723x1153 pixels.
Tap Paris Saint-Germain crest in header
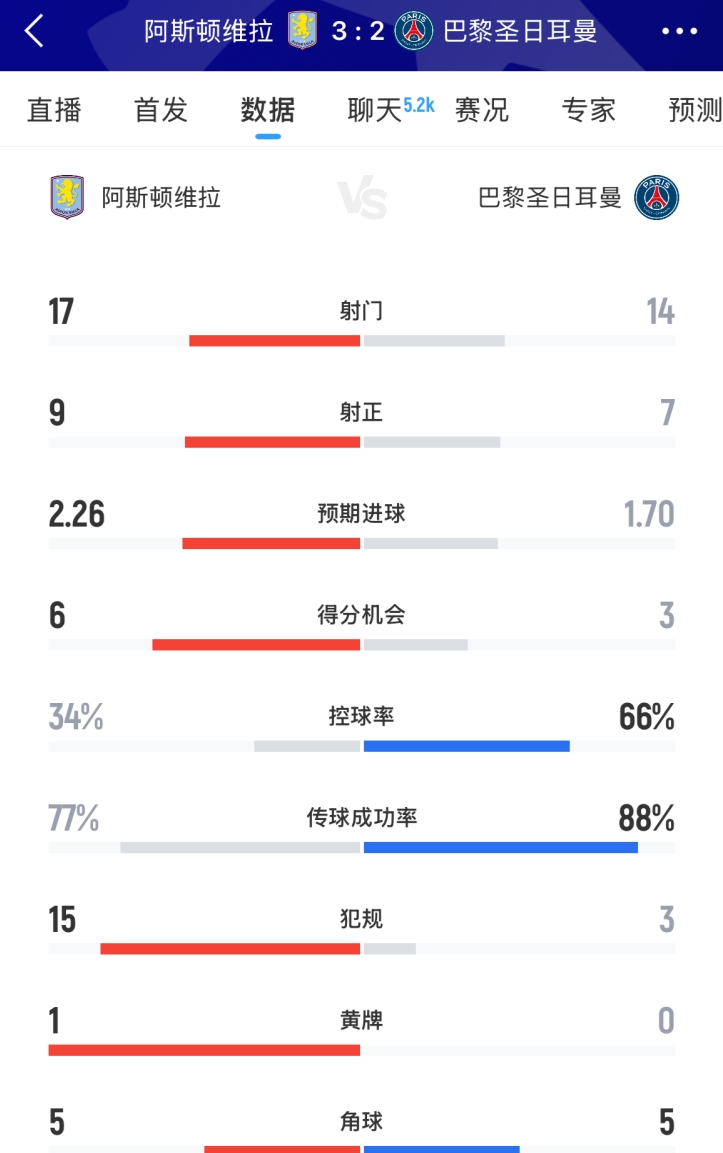click(413, 31)
